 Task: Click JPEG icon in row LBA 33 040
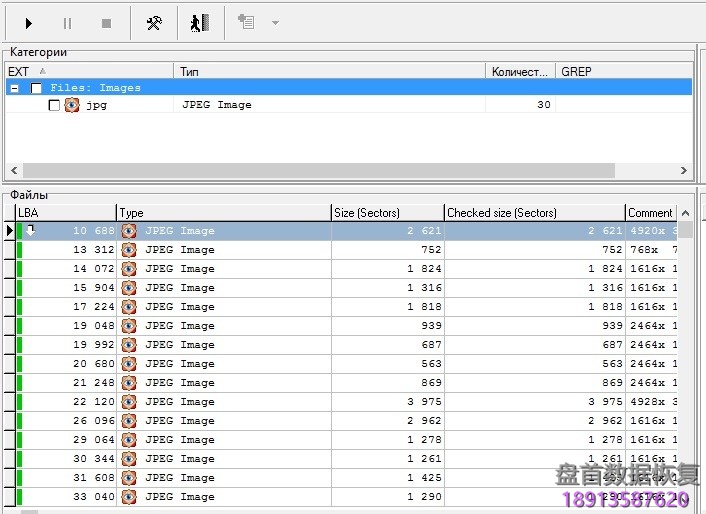(x=129, y=496)
